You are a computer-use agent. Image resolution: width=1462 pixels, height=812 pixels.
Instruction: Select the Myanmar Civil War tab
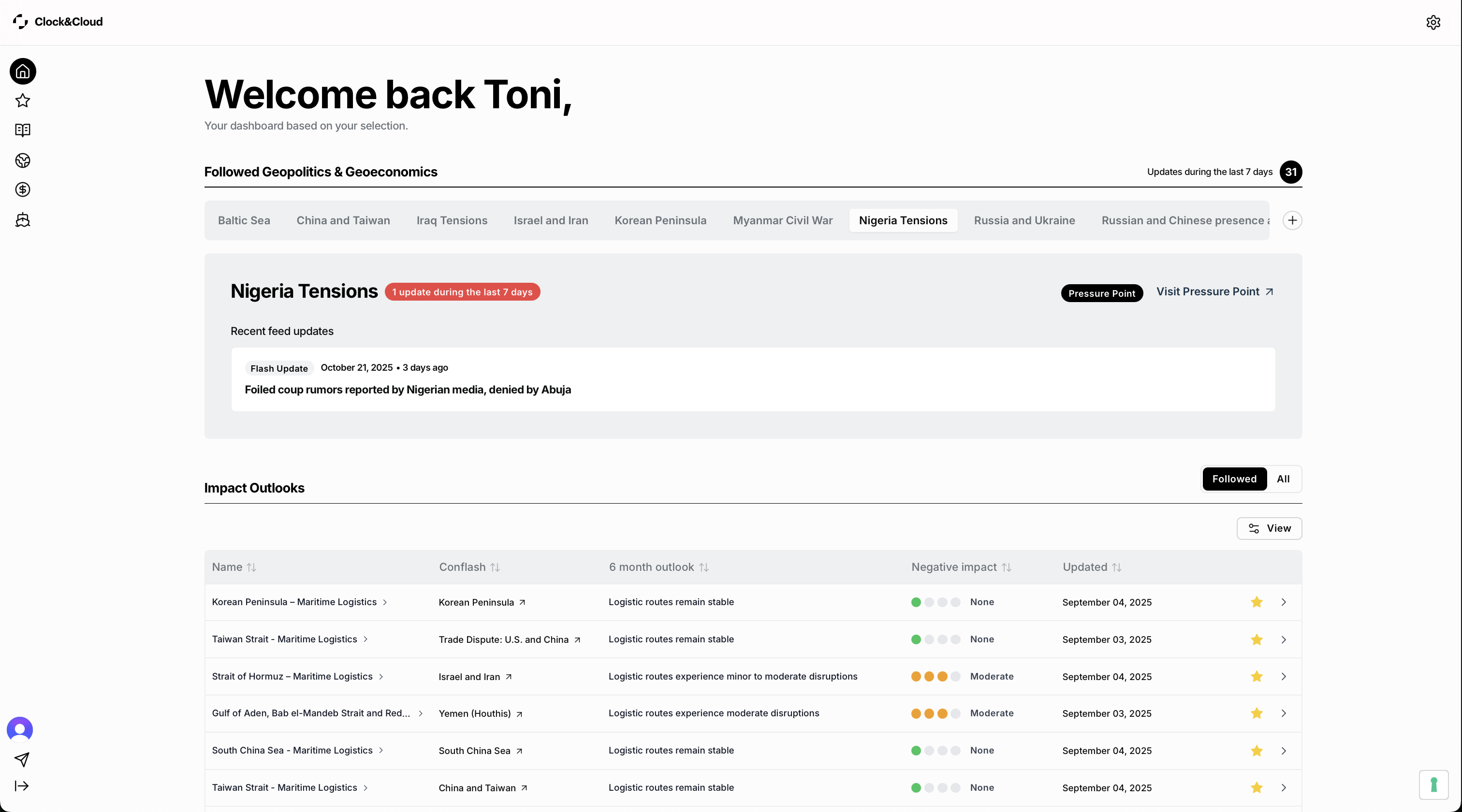[782, 220]
